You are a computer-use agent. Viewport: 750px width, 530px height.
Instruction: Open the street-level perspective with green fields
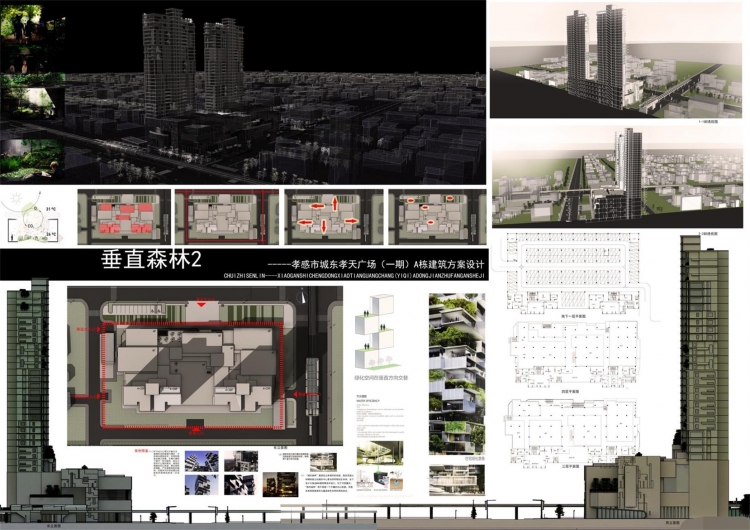(618, 177)
